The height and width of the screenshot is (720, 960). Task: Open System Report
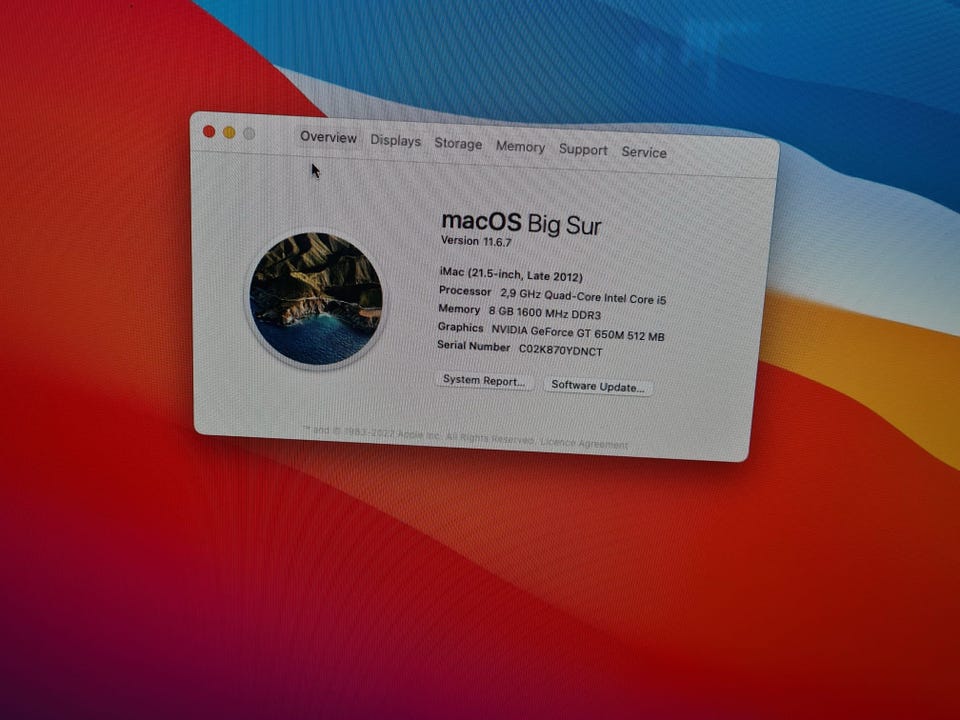pos(484,381)
